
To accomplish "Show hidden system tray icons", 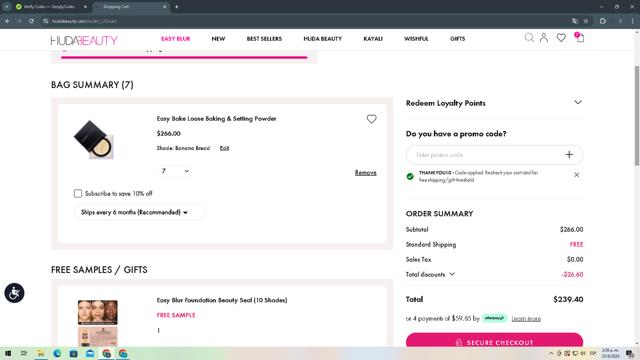I will [x=551, y=353].
